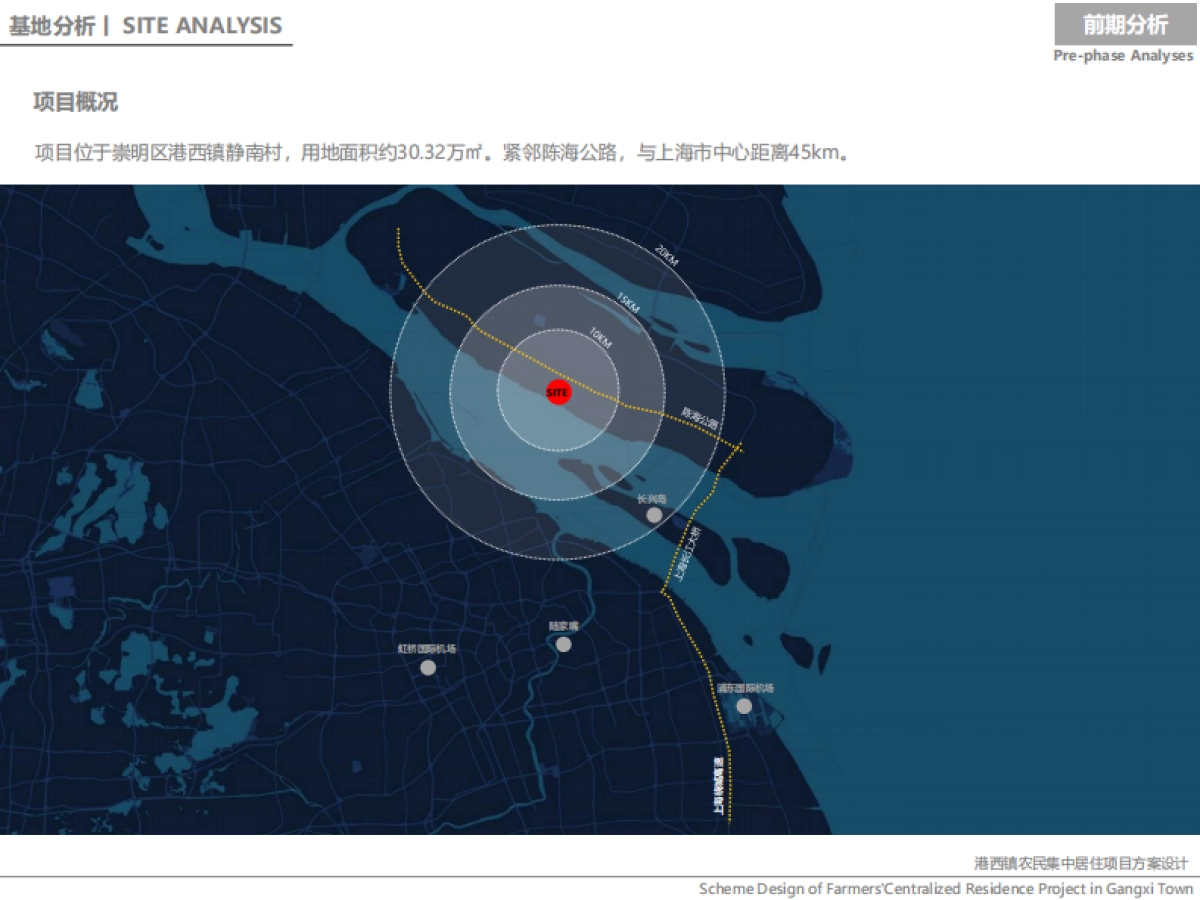The height and width of the screenshot is (900, 1200).
Task: Click the Pre-phase Analyses subtitle
Action: (1123, 56)
